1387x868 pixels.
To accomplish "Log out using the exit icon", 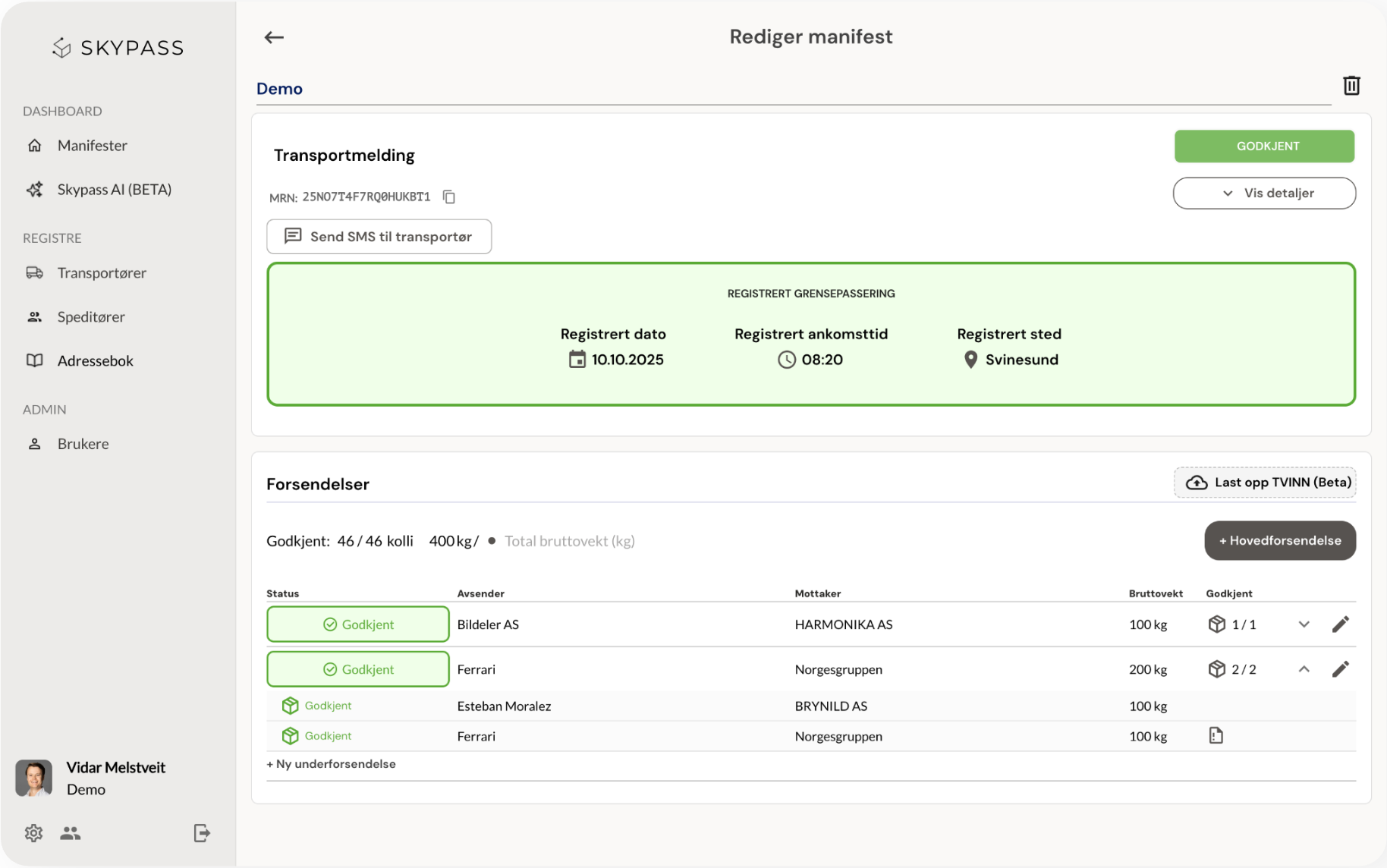I will pyautogui.click(x=202, y=833).
